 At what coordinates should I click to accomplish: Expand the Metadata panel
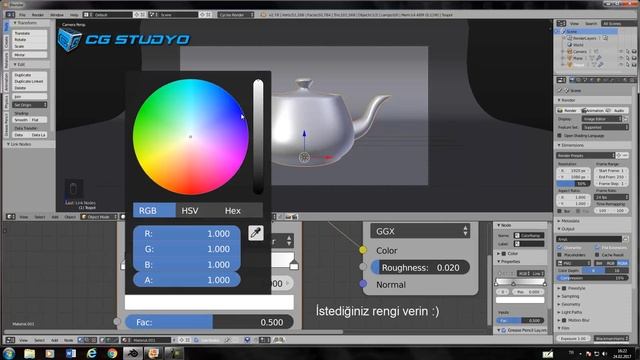point(570,221)
